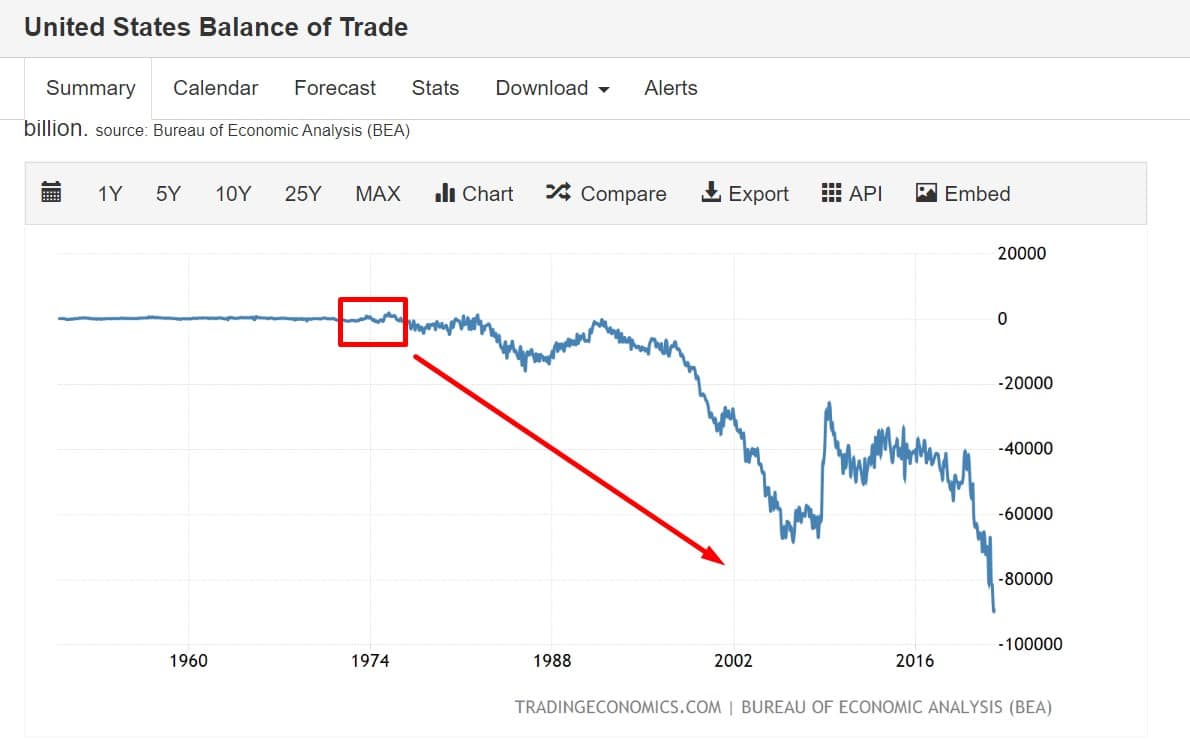Click the bar chart type icon
Image resolution: width=1190 pixels, height=743 pixels.
point(445,193)
